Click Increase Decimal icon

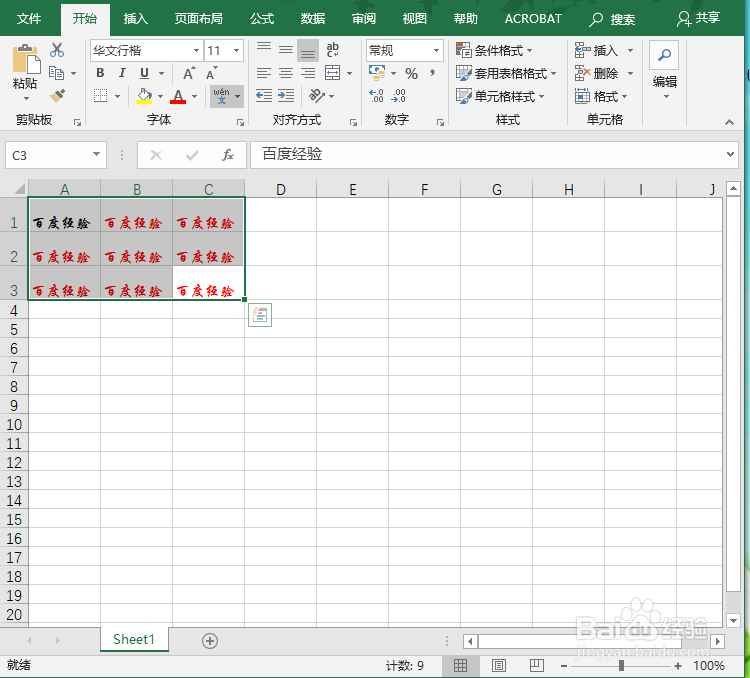pos(376,96)
